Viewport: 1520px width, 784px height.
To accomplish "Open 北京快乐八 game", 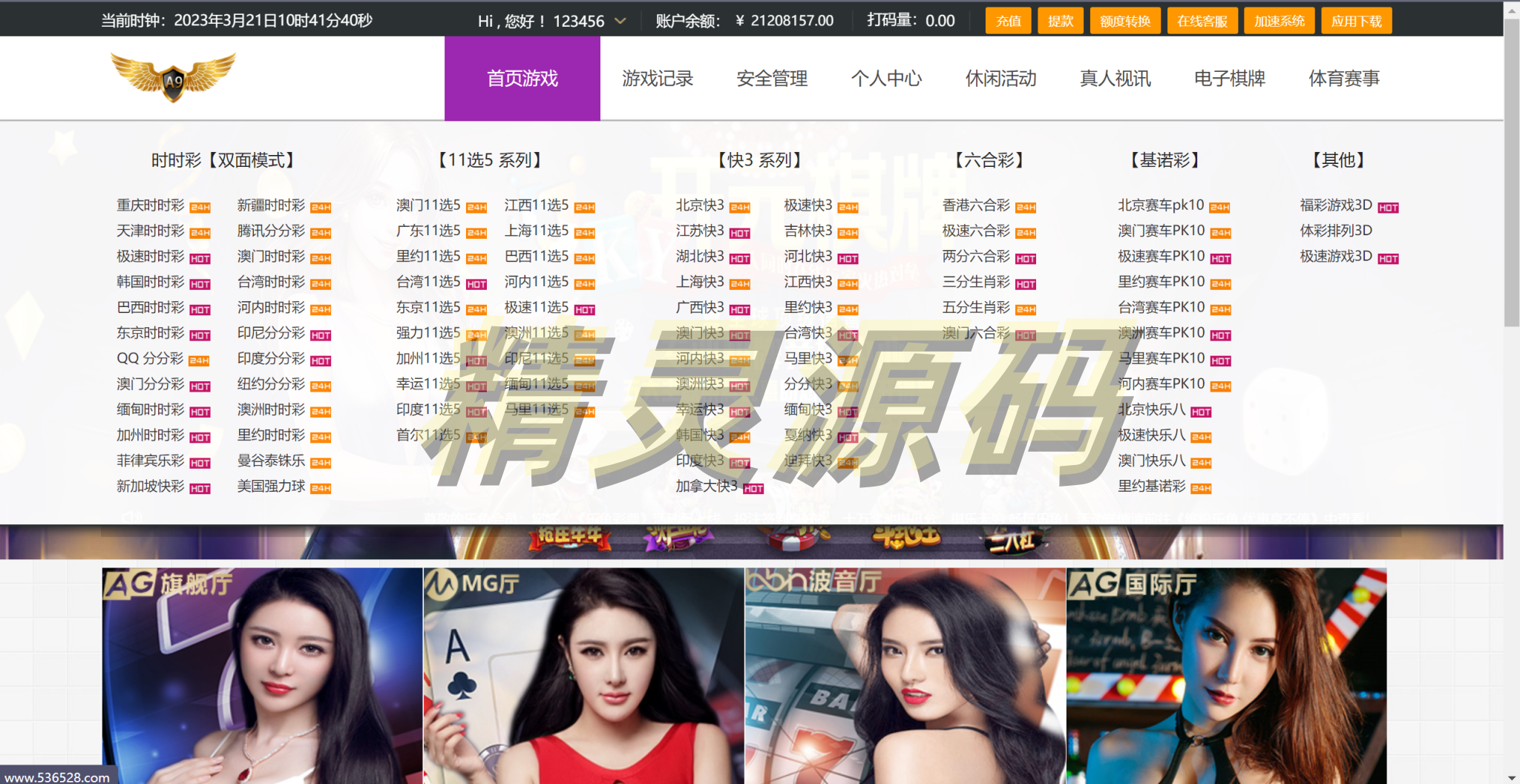I will [1152, 409].
